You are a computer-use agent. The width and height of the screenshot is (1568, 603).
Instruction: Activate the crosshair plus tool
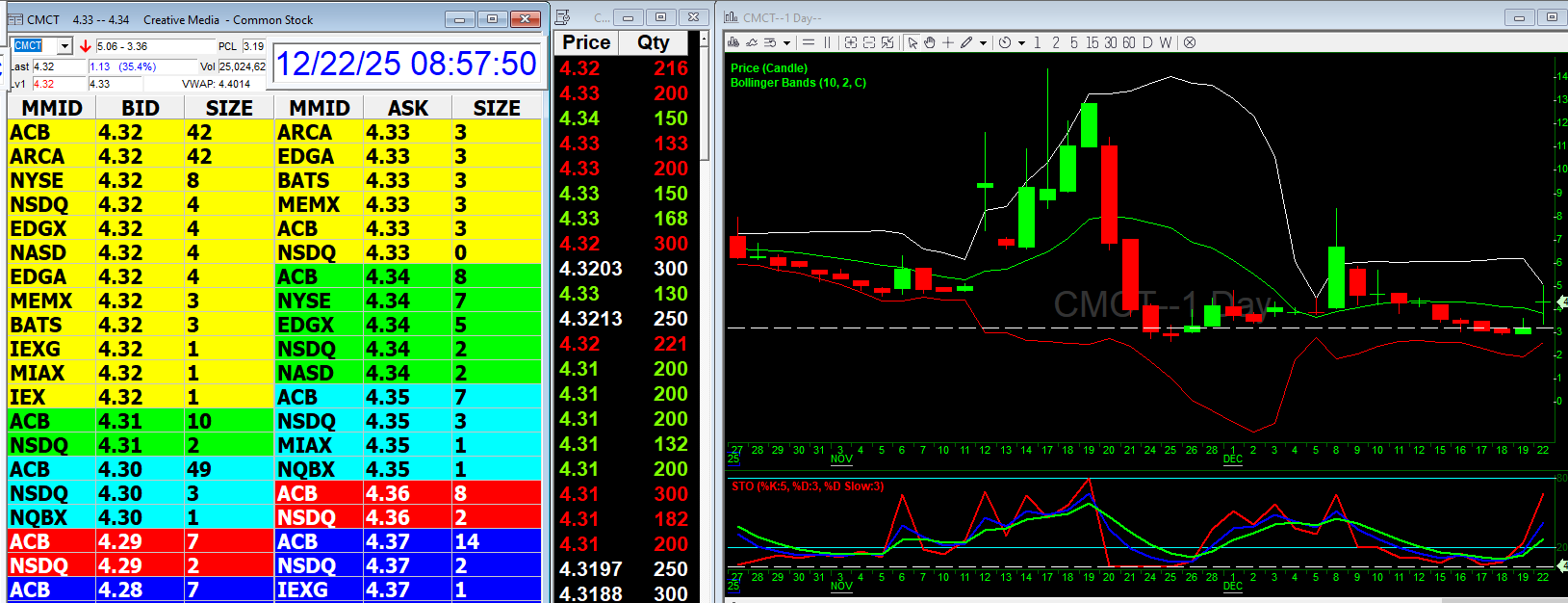click(x=948, y=42)
